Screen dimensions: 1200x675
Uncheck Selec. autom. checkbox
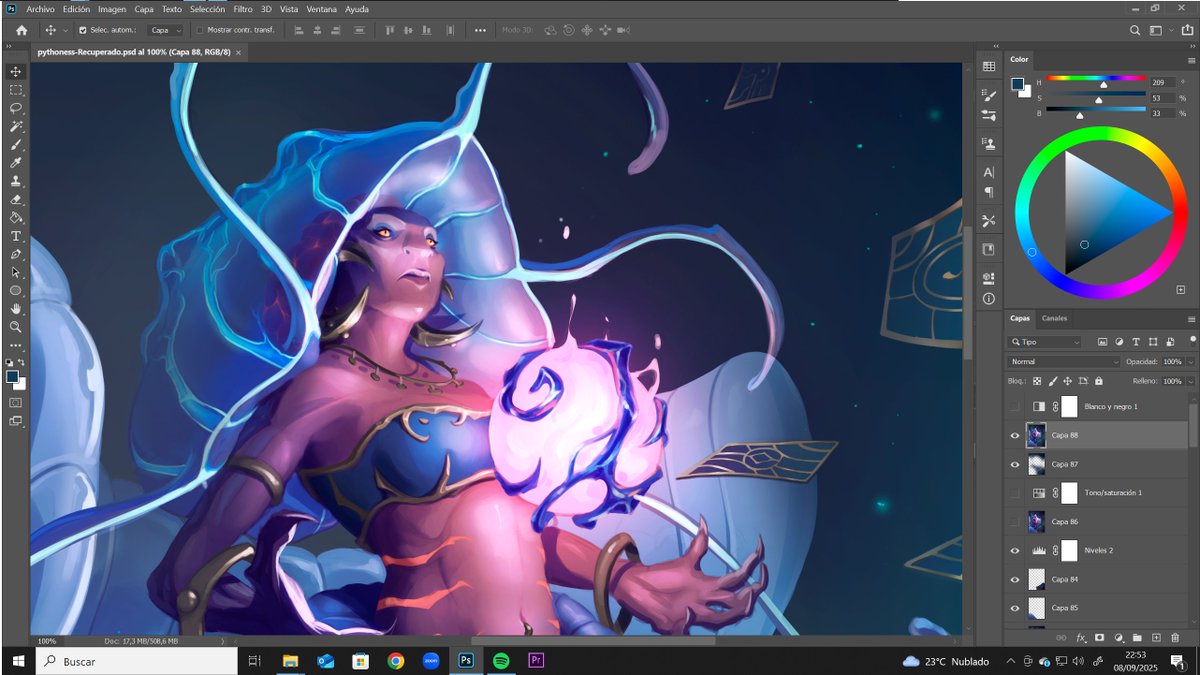(82, 30)
